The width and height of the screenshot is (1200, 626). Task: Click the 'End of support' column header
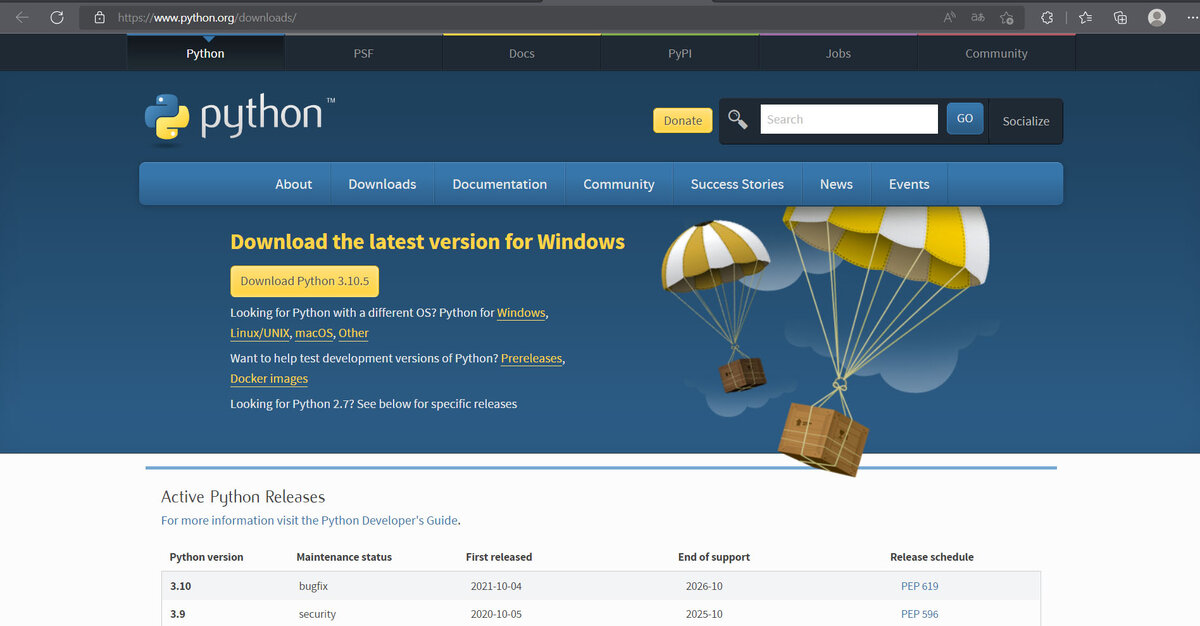[x=714, y=557]
